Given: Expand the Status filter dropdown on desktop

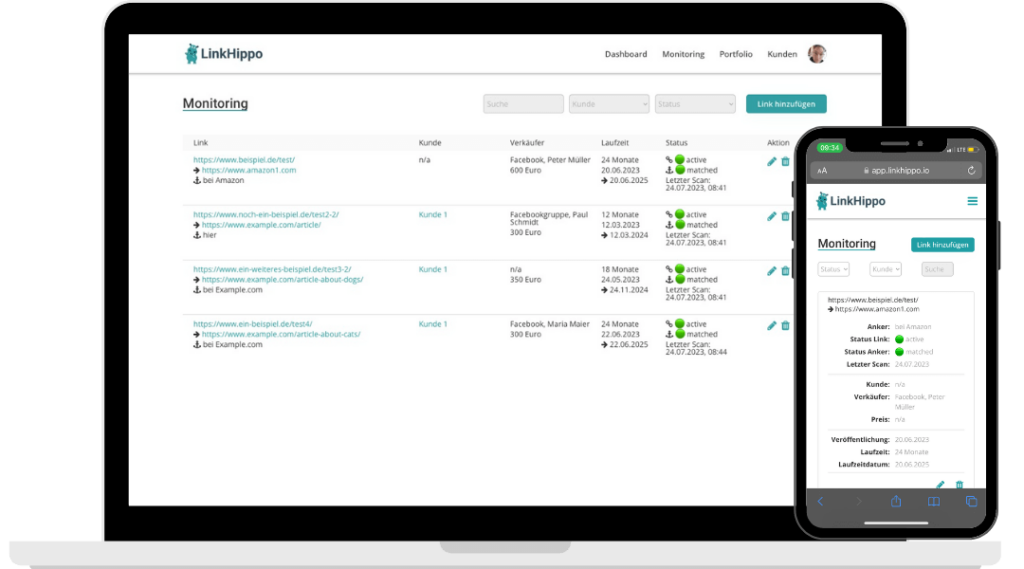Looking at the screenshot, I should [695, 104].
